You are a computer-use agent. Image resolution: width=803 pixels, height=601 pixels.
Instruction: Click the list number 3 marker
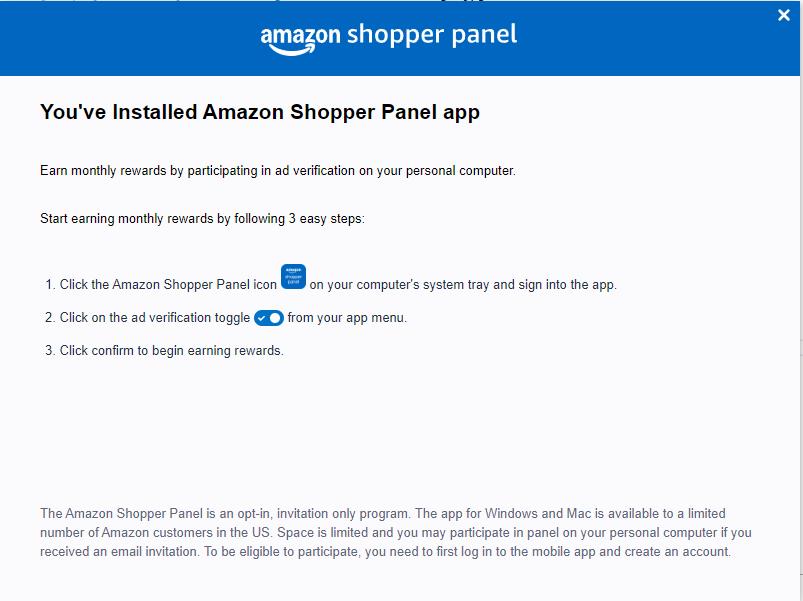point(50,350)
